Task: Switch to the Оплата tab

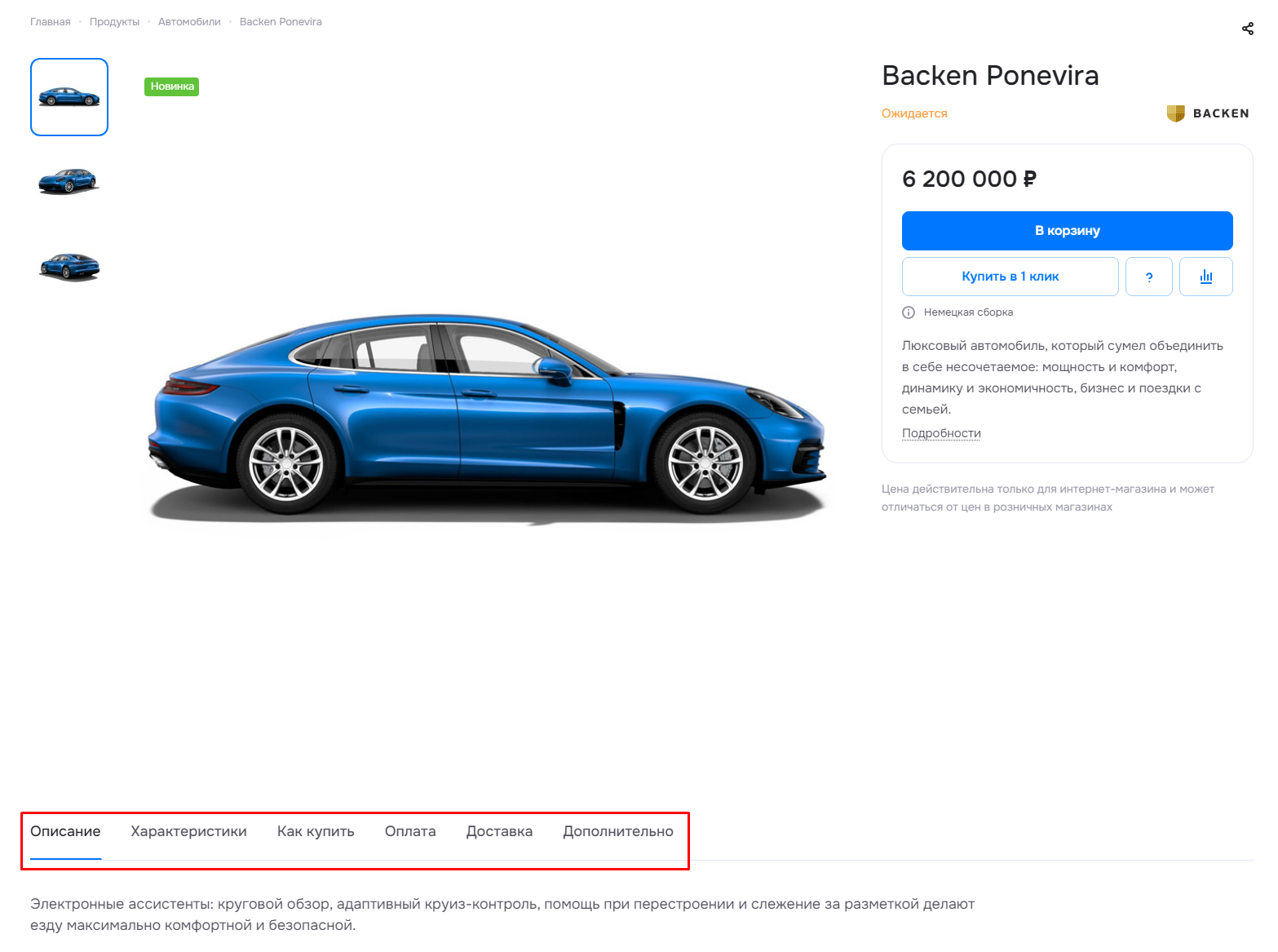Action: tap(410, 831)
